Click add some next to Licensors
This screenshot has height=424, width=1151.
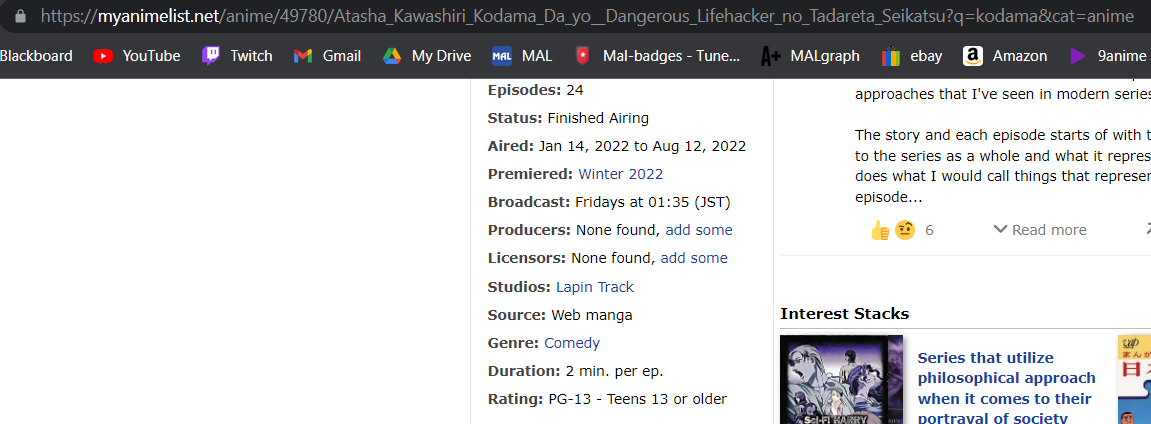pyautogui.click(x=694, y=258)
